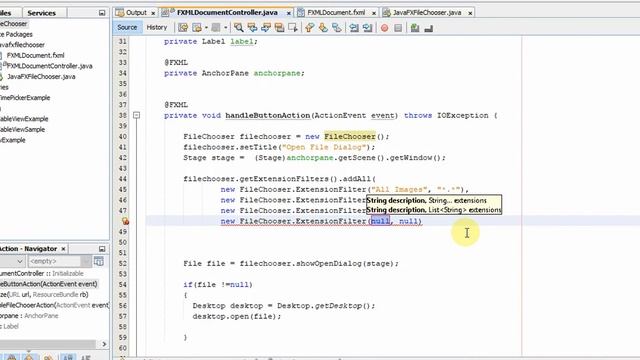Open FXMLDocument.fxml editor tab

pyautogui.click(x=336, y=13)
